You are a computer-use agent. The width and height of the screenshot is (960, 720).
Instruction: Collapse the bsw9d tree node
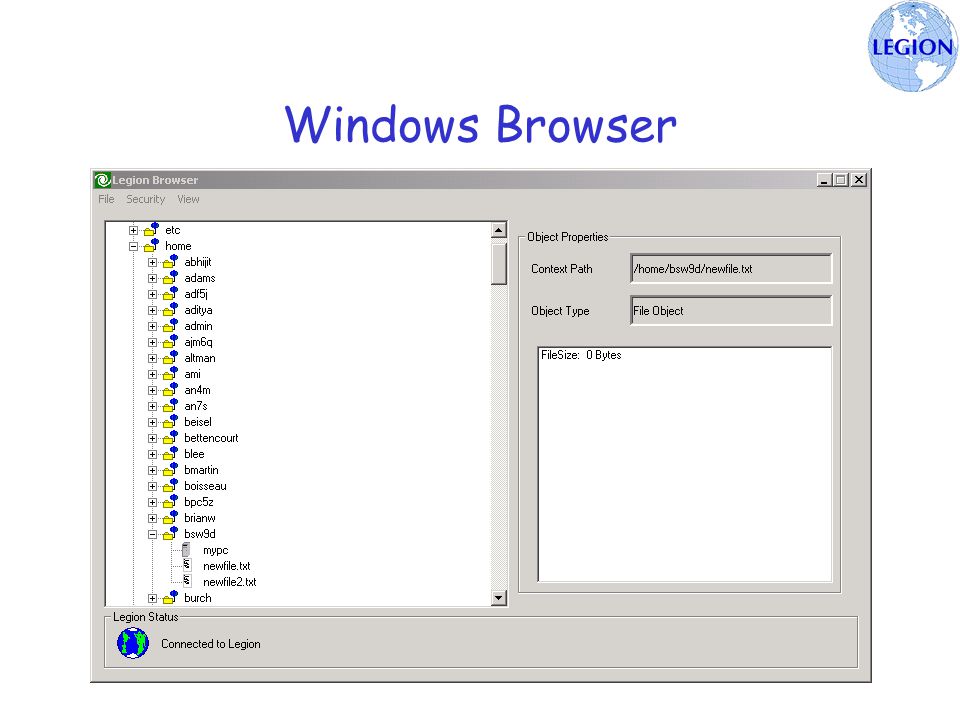152,534
